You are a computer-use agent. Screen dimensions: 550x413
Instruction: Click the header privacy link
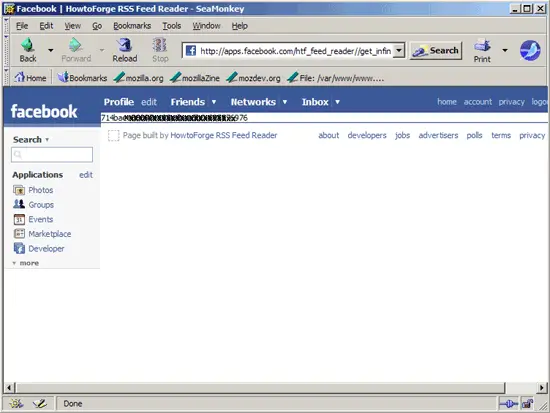[511, 102]
